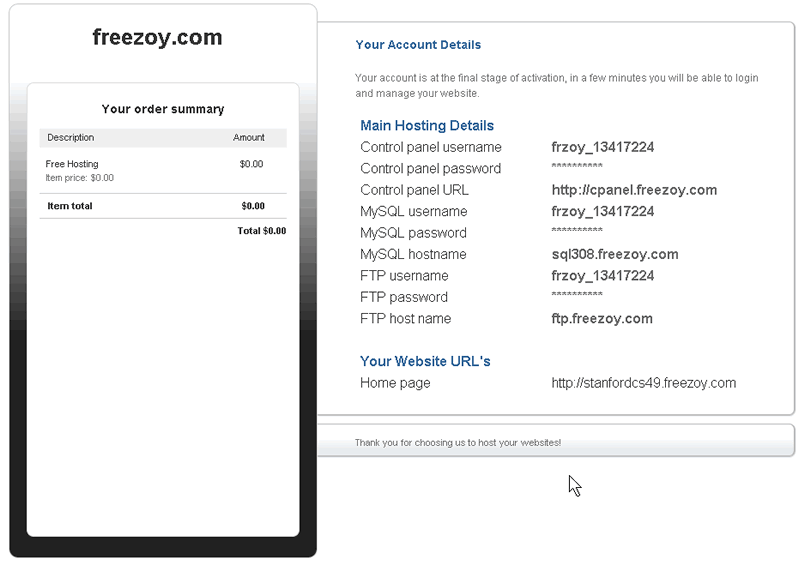Click the freezoy.com site title
The width and height of the screenshot is (811, 566).
(157, 38)
